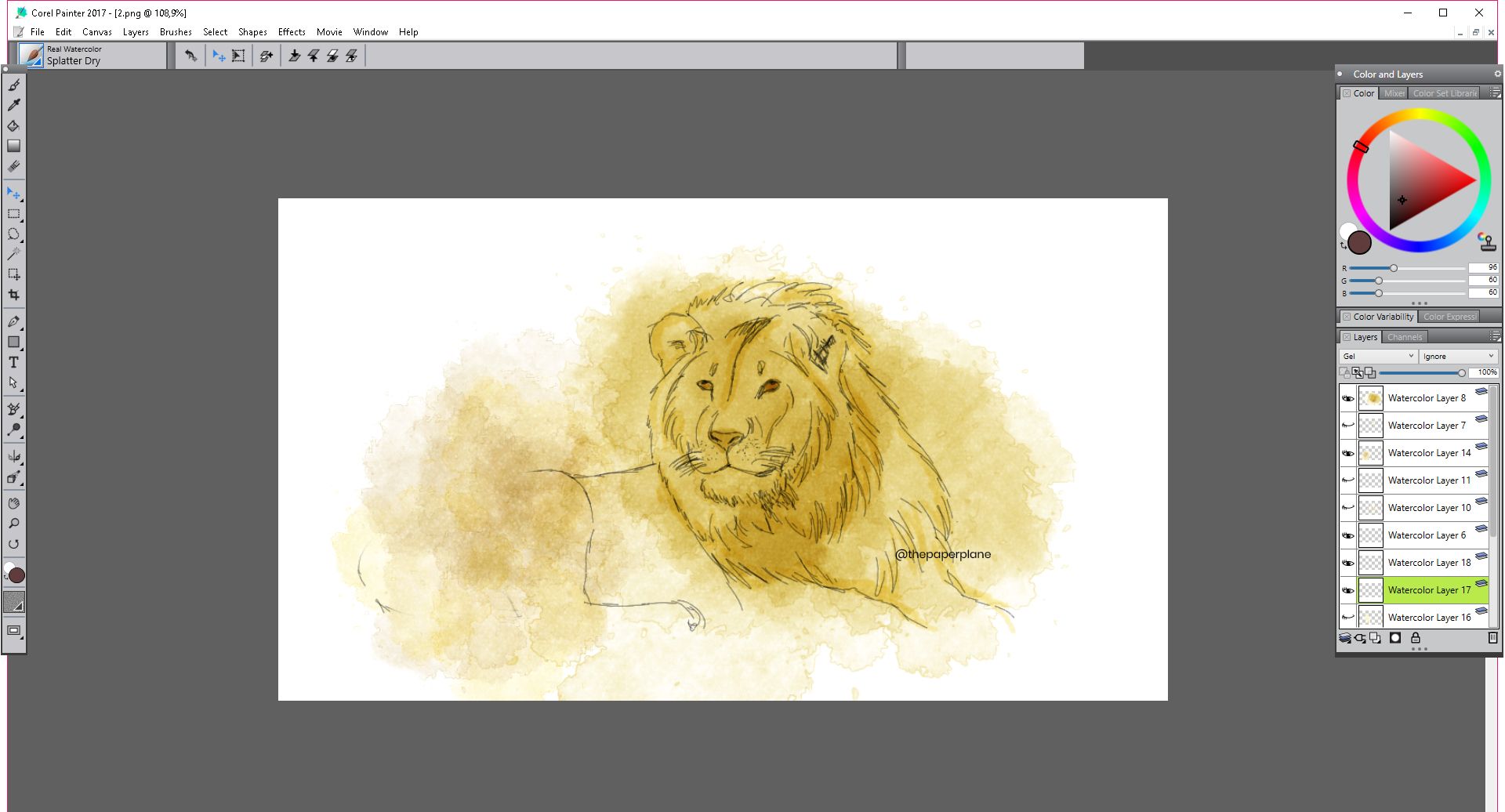Switch to the Color Set Libraries tab
Viewport: 1505px width, 812px height.
pyautogui.click(x=1445, y=93)
